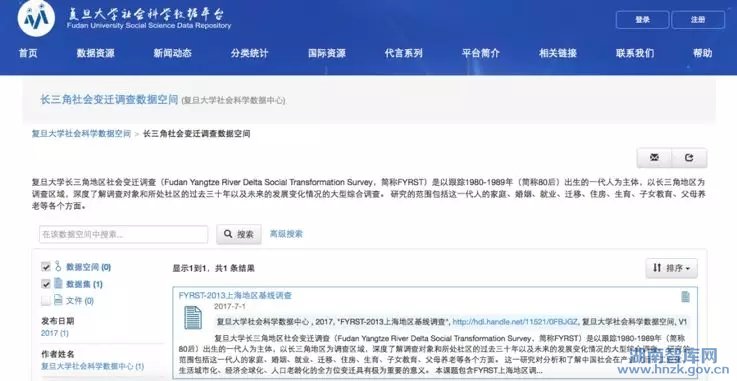Open the 首页 menu item
Screen dimensions: 737x381
click(x=28, y=53)
